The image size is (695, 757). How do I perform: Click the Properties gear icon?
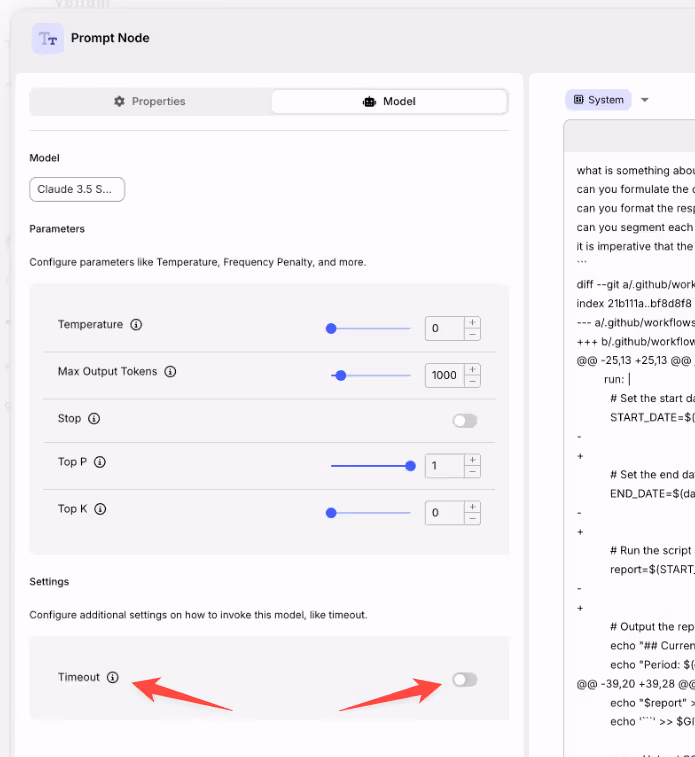(119, 101)
